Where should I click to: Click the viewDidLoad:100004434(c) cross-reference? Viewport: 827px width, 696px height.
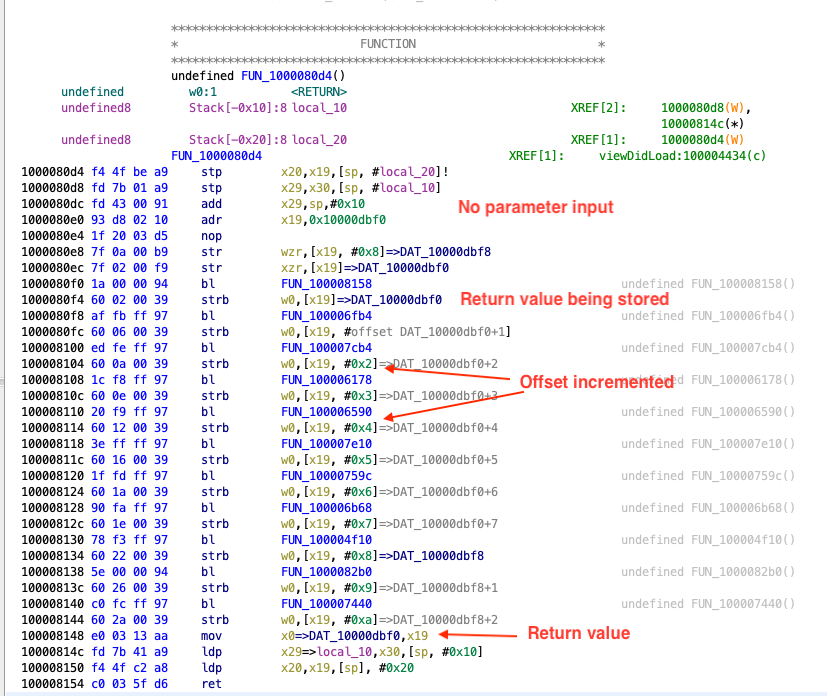coord(683,156)
